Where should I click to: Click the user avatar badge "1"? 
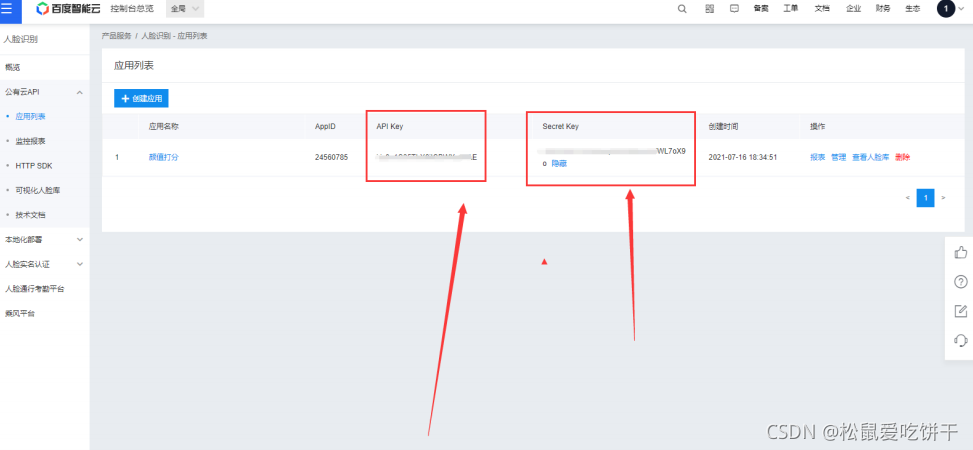946,9
